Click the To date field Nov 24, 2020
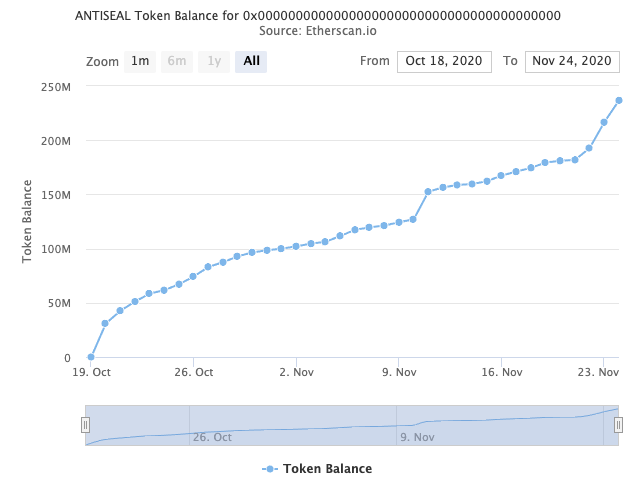Viewport: 633px width, 484px height. [x=572, y=61]
